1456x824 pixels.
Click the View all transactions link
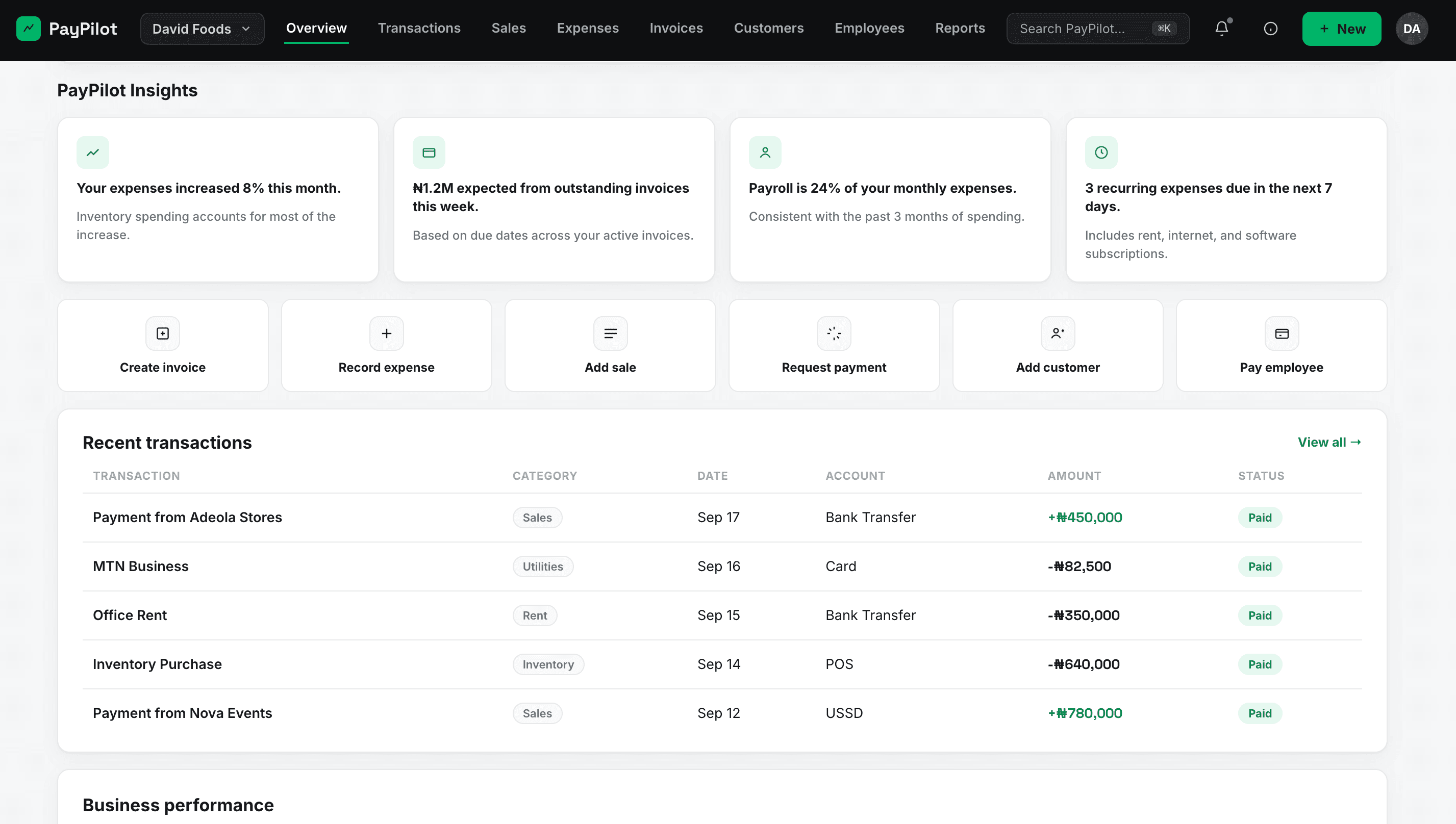tap(1329, 442)
